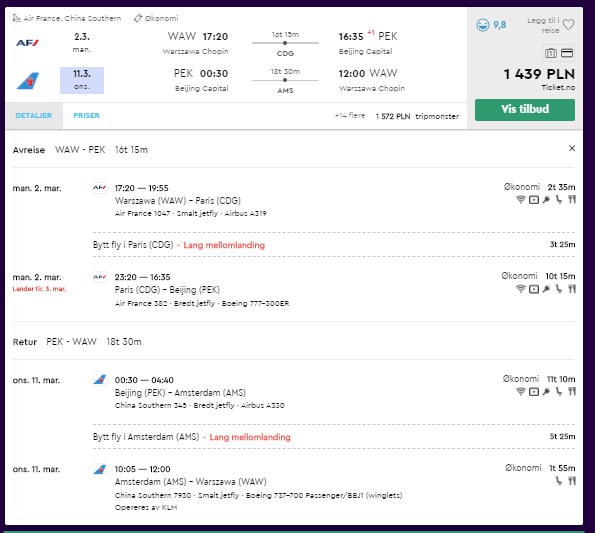Viewport: 595px width, 533px height.
Task: Click entertainment screen icon on Warszawa–Paris flight
Action: [534, 200]
